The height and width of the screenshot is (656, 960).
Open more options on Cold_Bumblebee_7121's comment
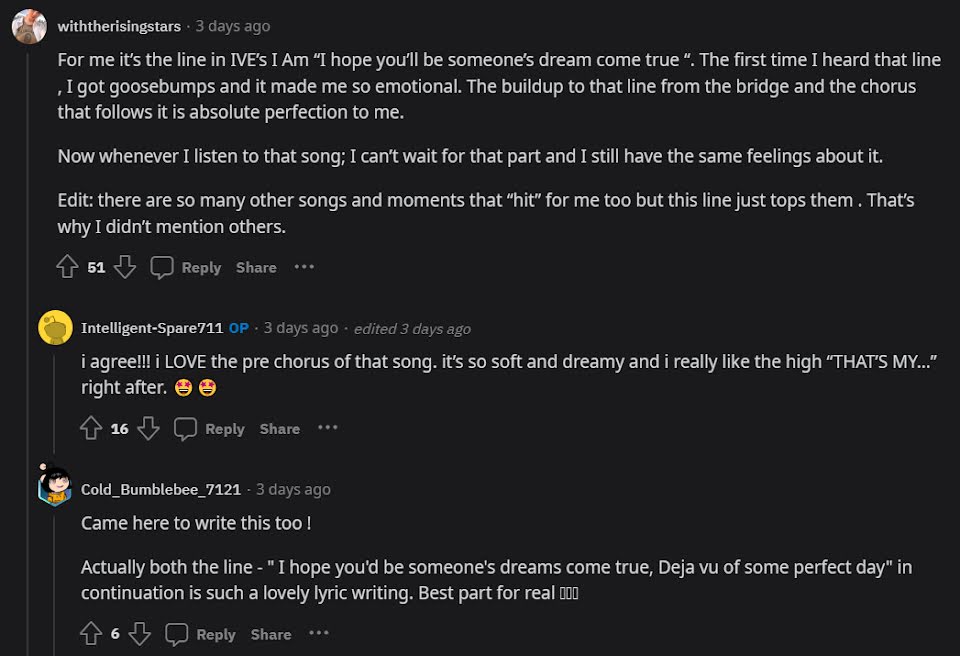[x=319, y=634]
